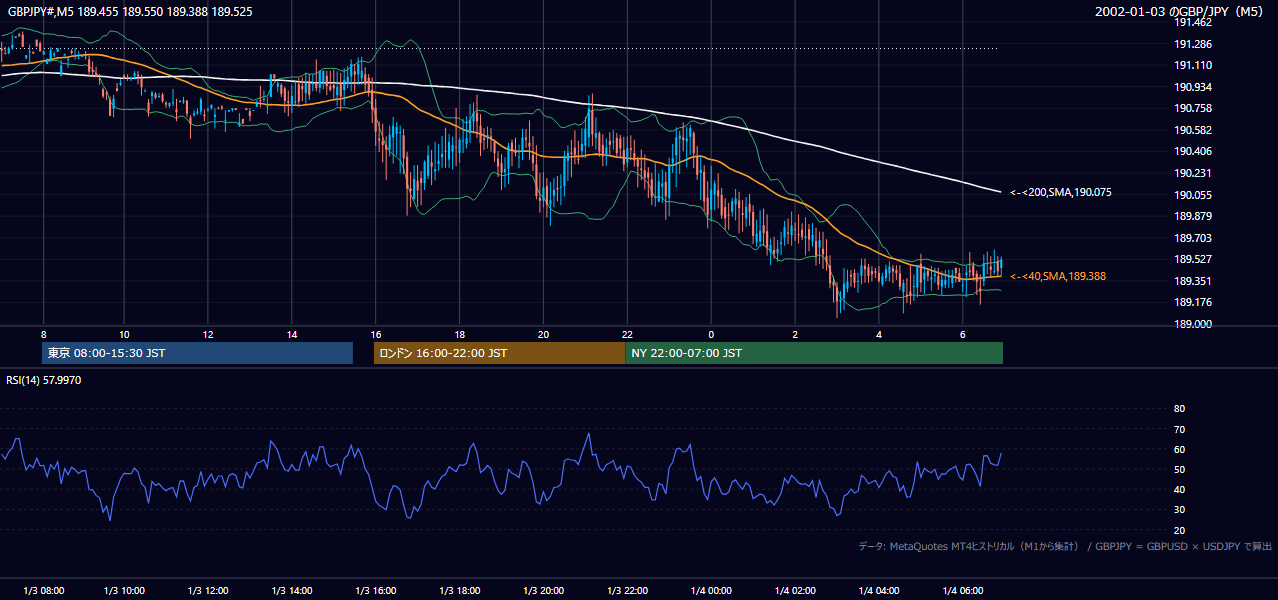This screenshot has width=1278, height=600.
Task: Click the 1/4 04:00 time label
Action: tap(879, 591)
